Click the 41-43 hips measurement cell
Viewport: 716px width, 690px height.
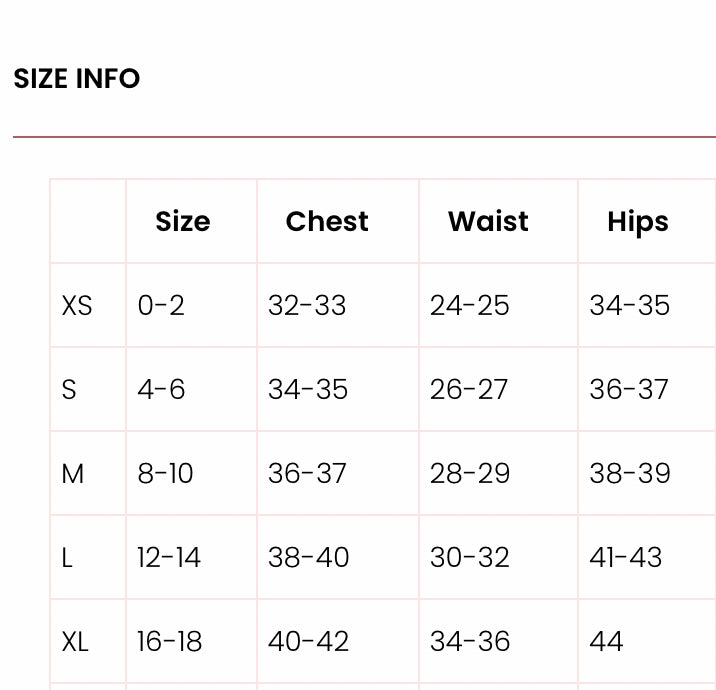click(626, 557)
